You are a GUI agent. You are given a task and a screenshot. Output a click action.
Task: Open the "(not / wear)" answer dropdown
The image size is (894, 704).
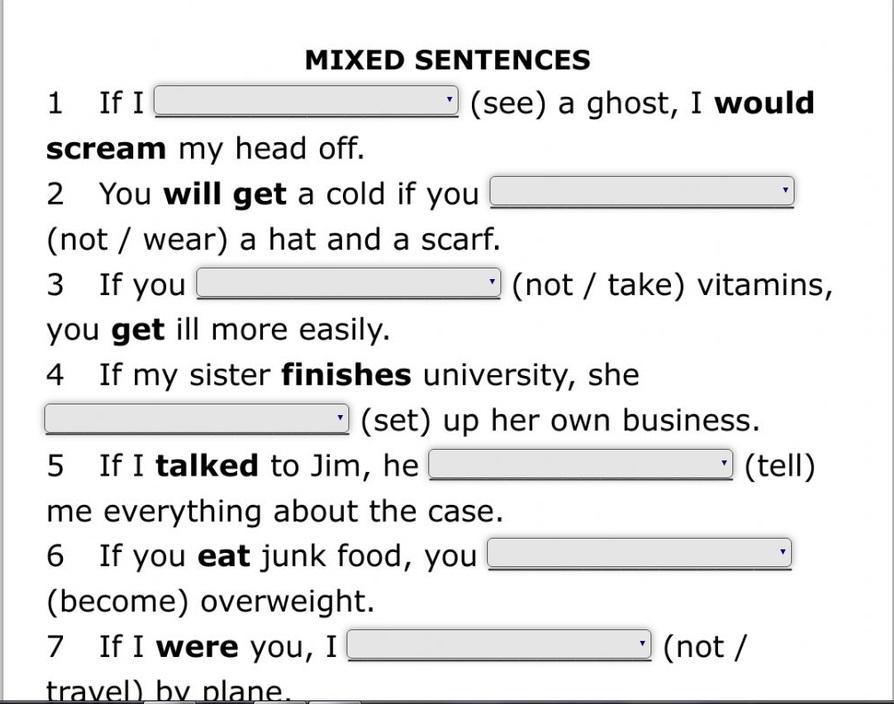(x=641, y=191)
